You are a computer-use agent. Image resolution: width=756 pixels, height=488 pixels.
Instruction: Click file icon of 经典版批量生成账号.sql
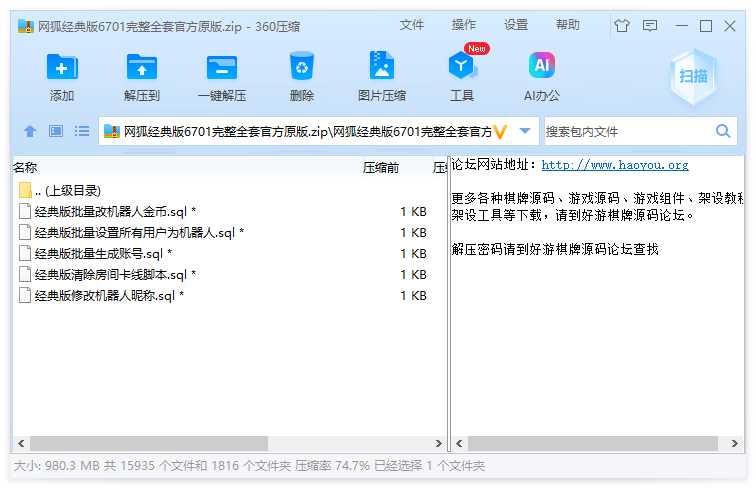point(25,253)
